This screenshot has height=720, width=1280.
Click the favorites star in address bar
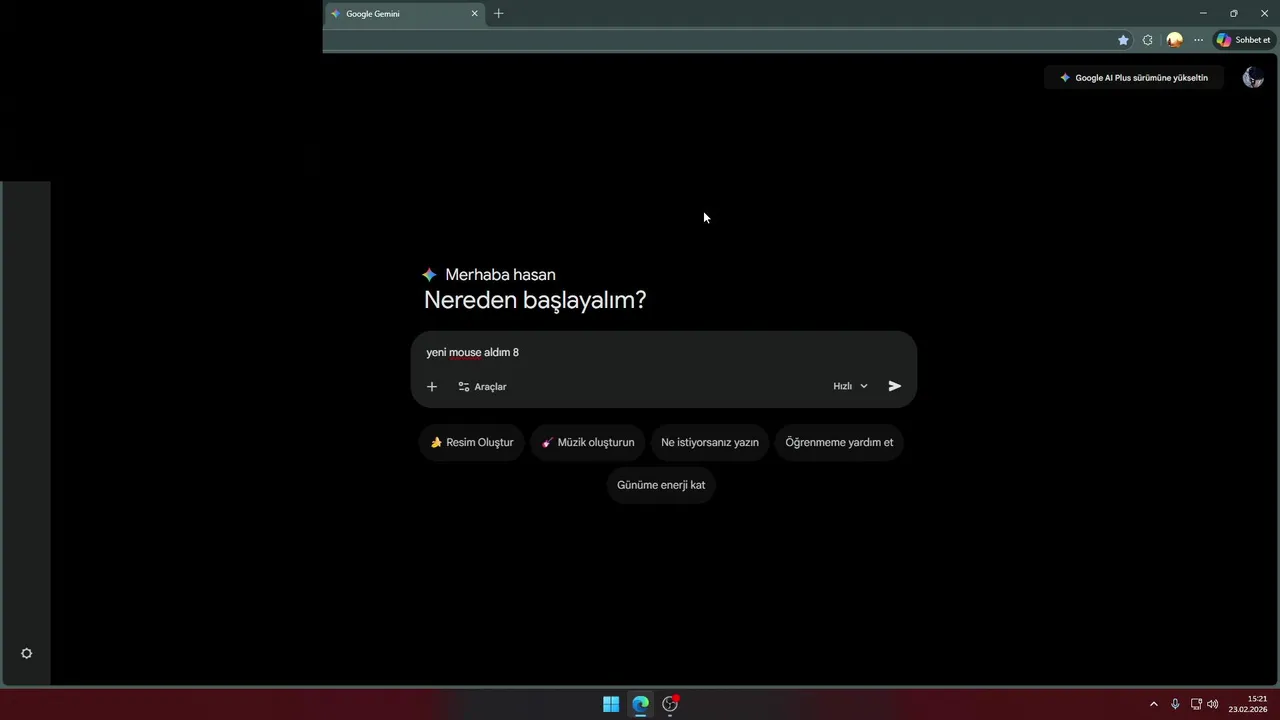[x=1123, y=40]
